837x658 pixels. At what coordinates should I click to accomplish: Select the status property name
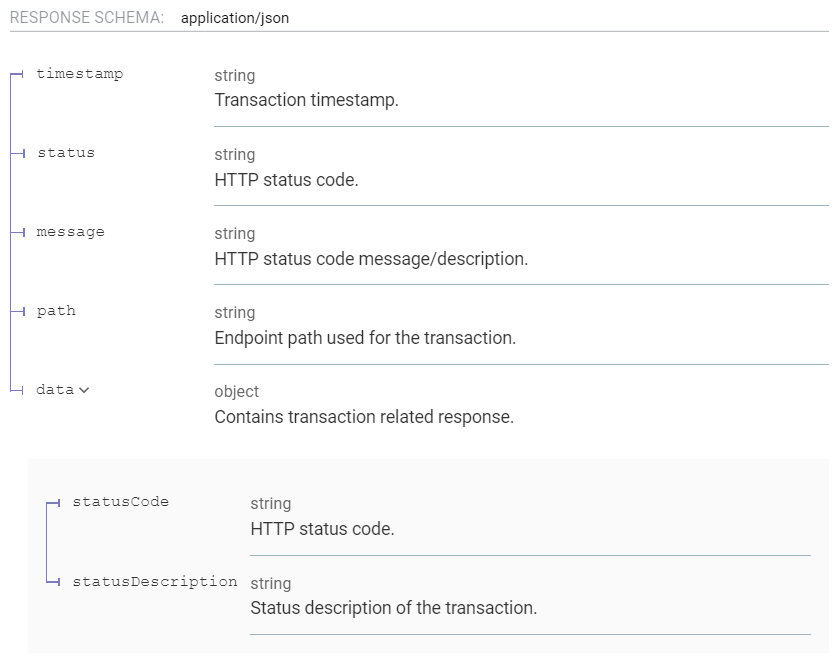pyautogui.click(x=64, y=153)
